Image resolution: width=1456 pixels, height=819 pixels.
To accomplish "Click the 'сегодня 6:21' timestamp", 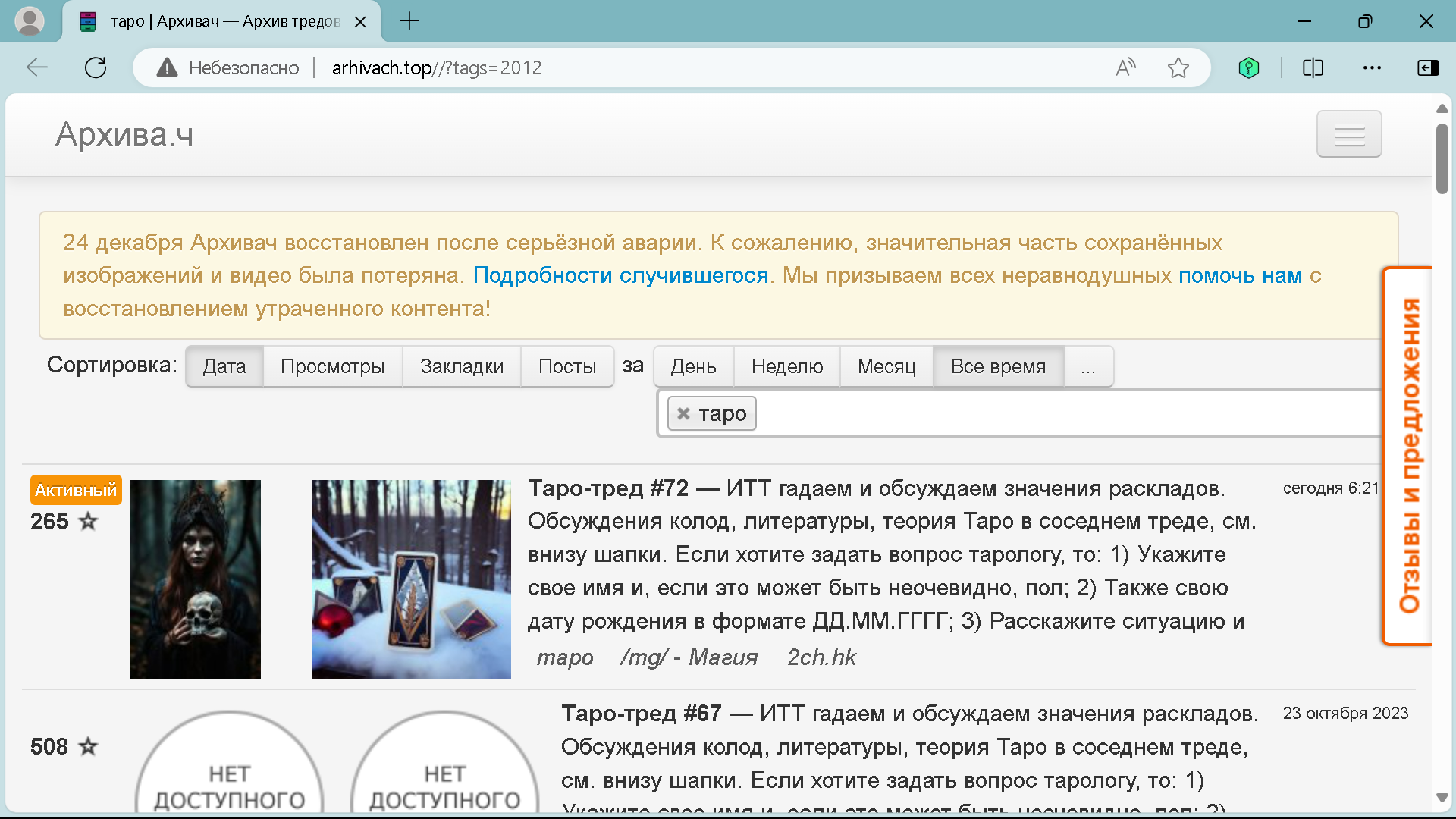I will 1330,488.
